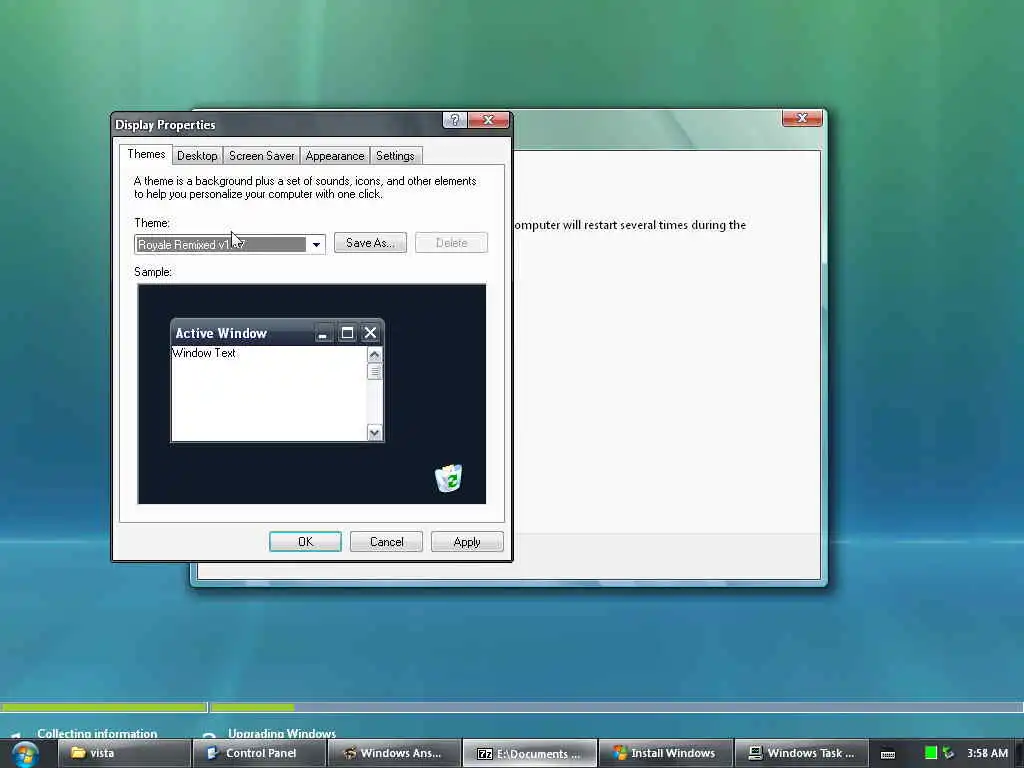
Task: Click the Collecting information progress bar
Action: [x=103, y=707]
